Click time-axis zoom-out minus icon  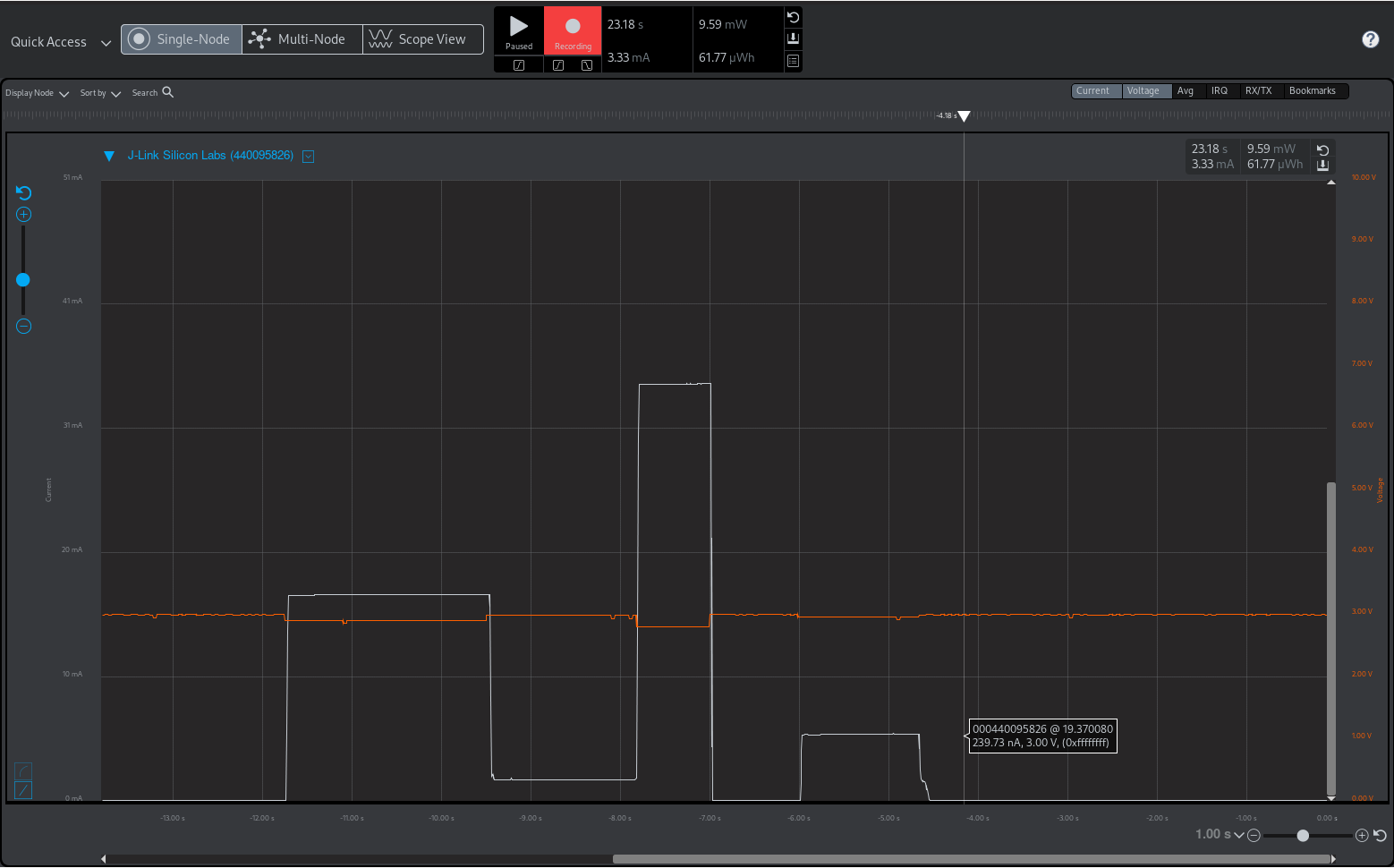coord(1254,835)
